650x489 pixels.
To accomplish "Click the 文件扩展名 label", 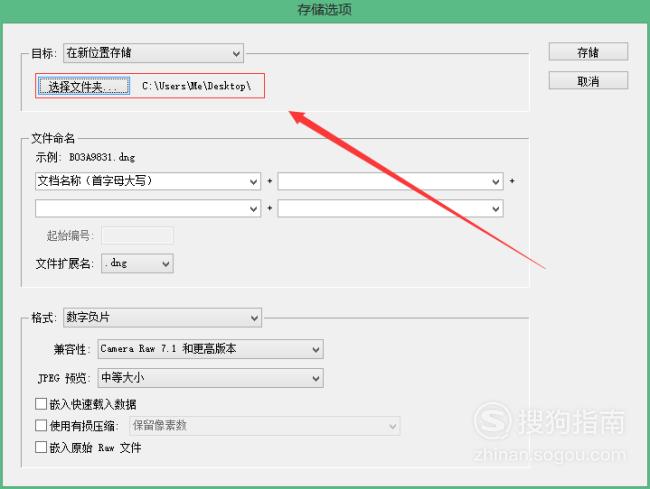I will (64, 264).
